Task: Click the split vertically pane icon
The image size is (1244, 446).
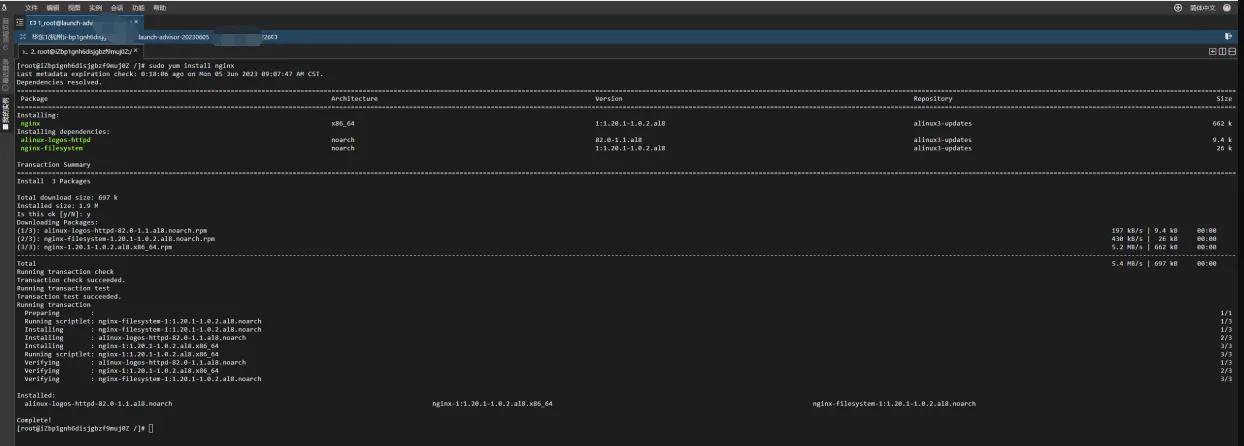Action: [x=1222, y=51]
